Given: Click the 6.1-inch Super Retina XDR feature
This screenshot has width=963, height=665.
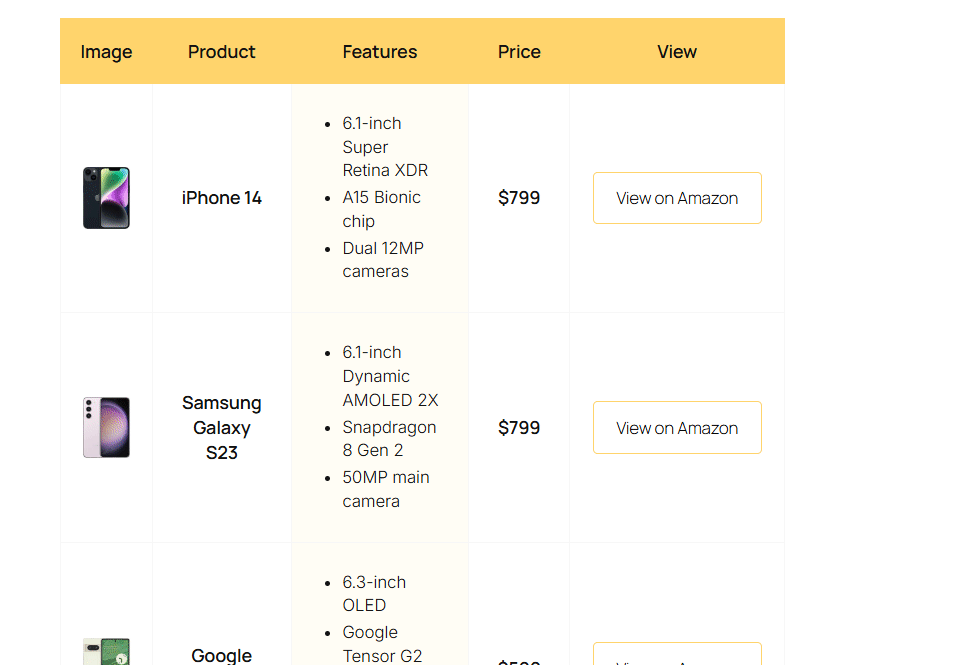Looking at the screenshot, I should [385, 147].
